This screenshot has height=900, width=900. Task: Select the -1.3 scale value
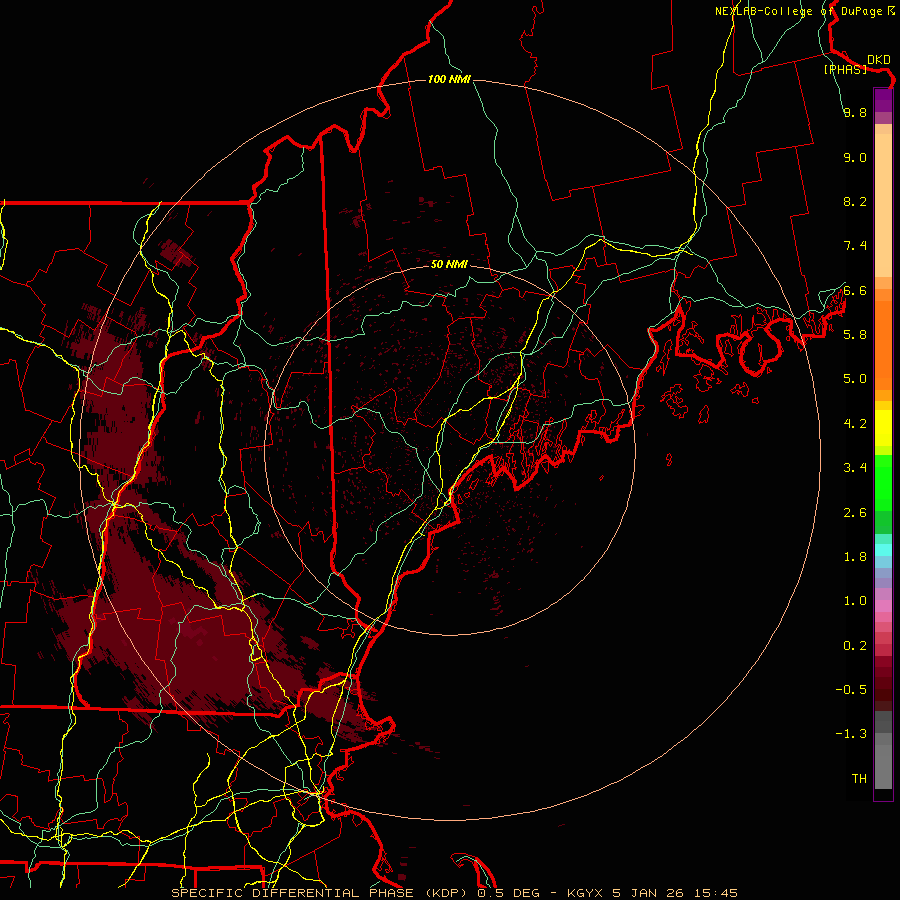point(851,734)
